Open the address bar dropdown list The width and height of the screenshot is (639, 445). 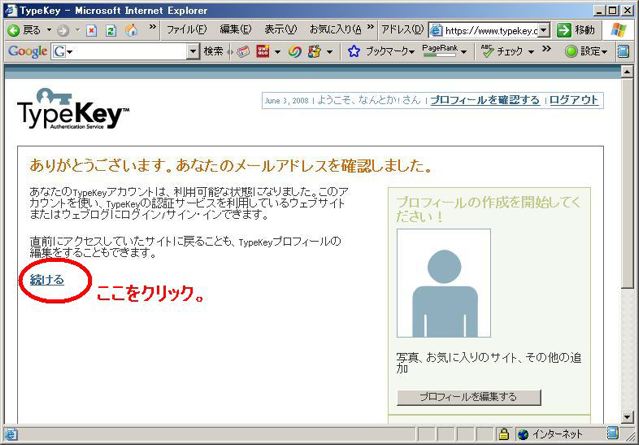[x=545, y=31]
